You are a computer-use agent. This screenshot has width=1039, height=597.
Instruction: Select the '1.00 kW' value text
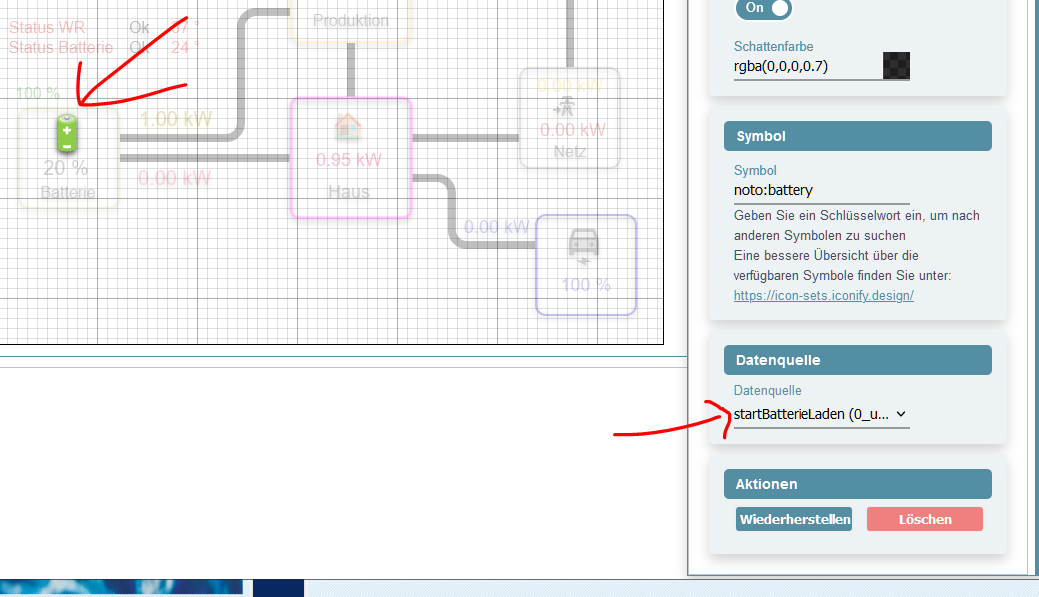[176, 119]
